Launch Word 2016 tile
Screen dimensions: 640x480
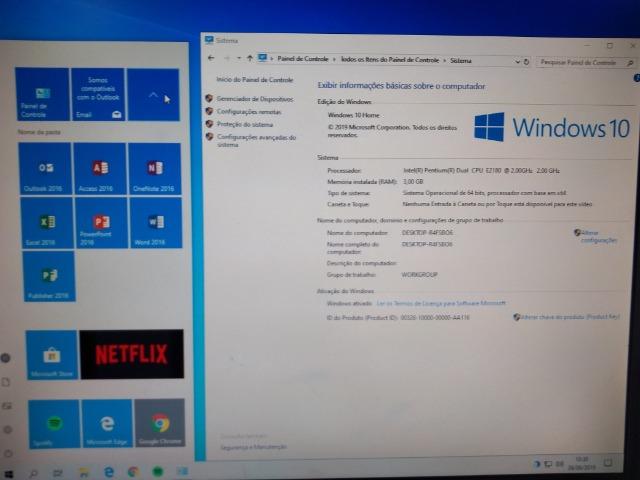pos(156,223)
